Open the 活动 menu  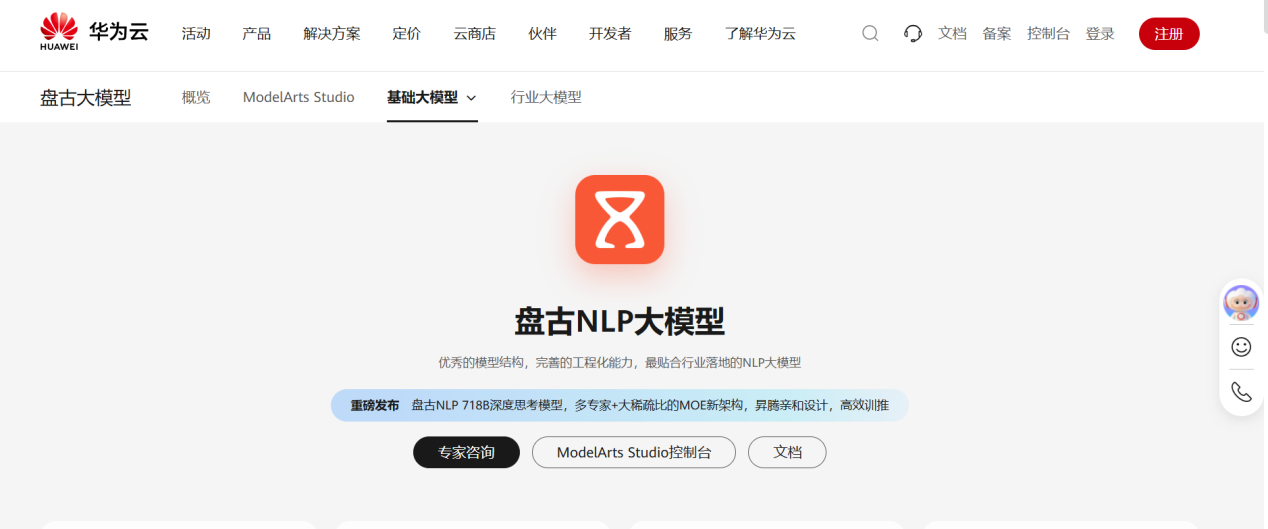[196, 33]
